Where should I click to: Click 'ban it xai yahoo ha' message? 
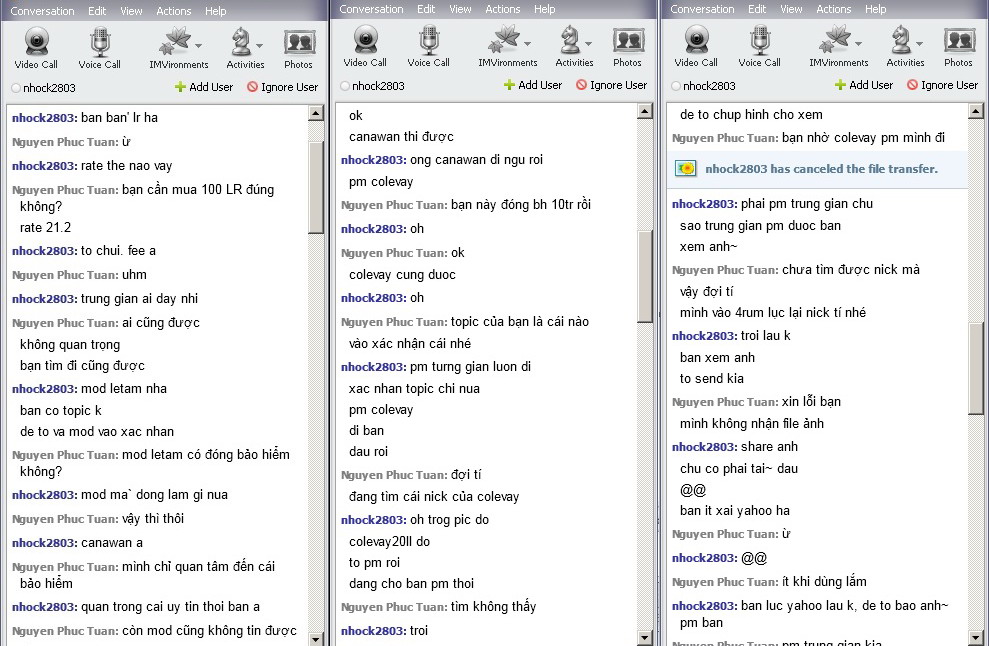pos(735,511)
